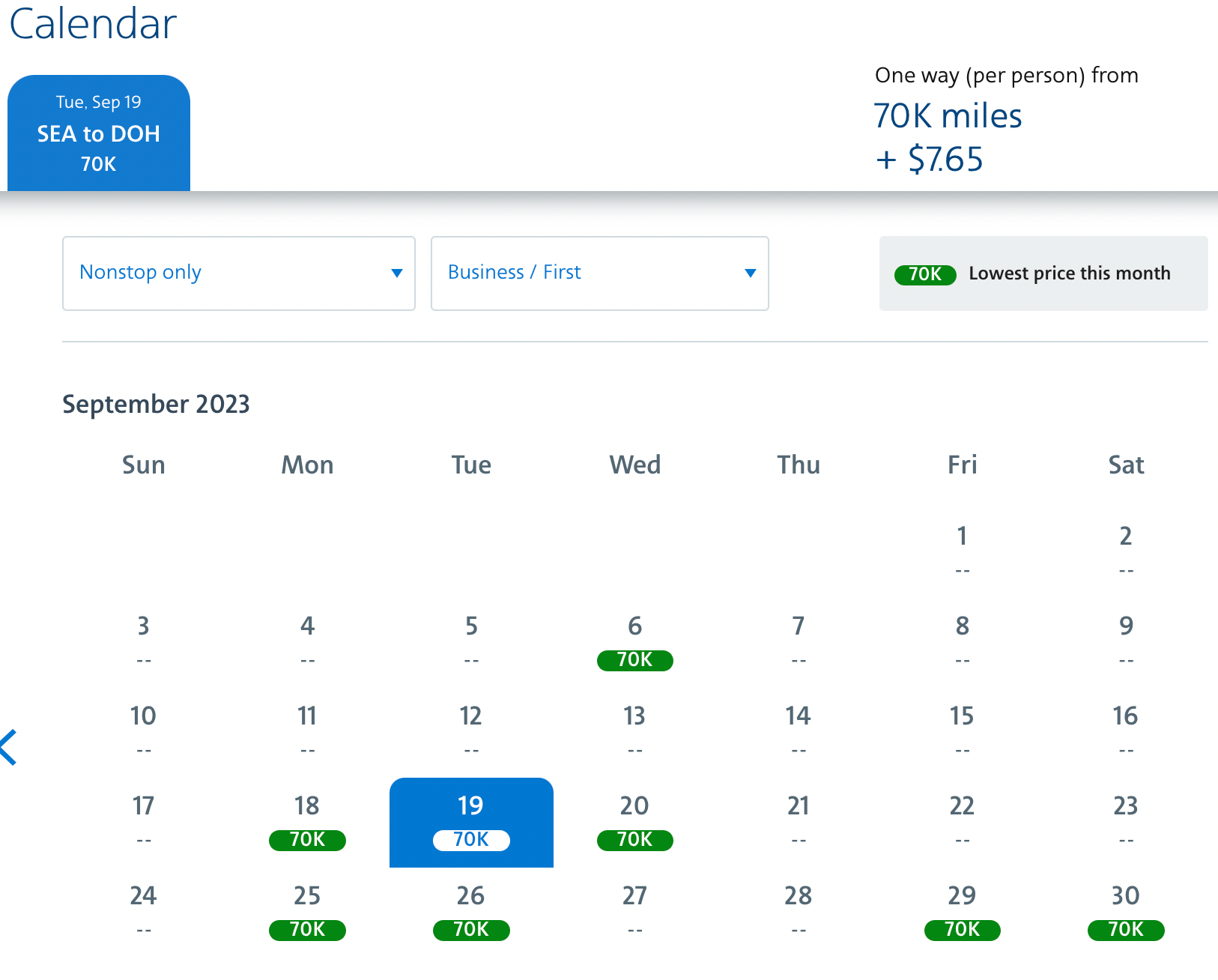The width and height of the screenshot is (1218, 980).
Task: Click September 13 on the calendar
Action: coord(634,731)
